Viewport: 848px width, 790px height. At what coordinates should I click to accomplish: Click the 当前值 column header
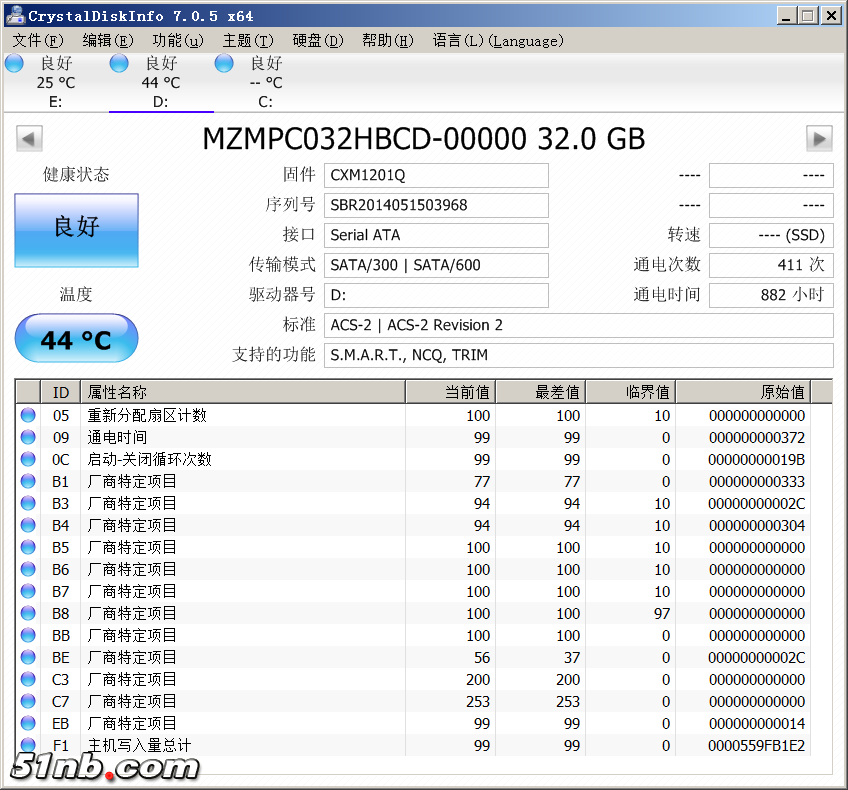tap(450, 392)
